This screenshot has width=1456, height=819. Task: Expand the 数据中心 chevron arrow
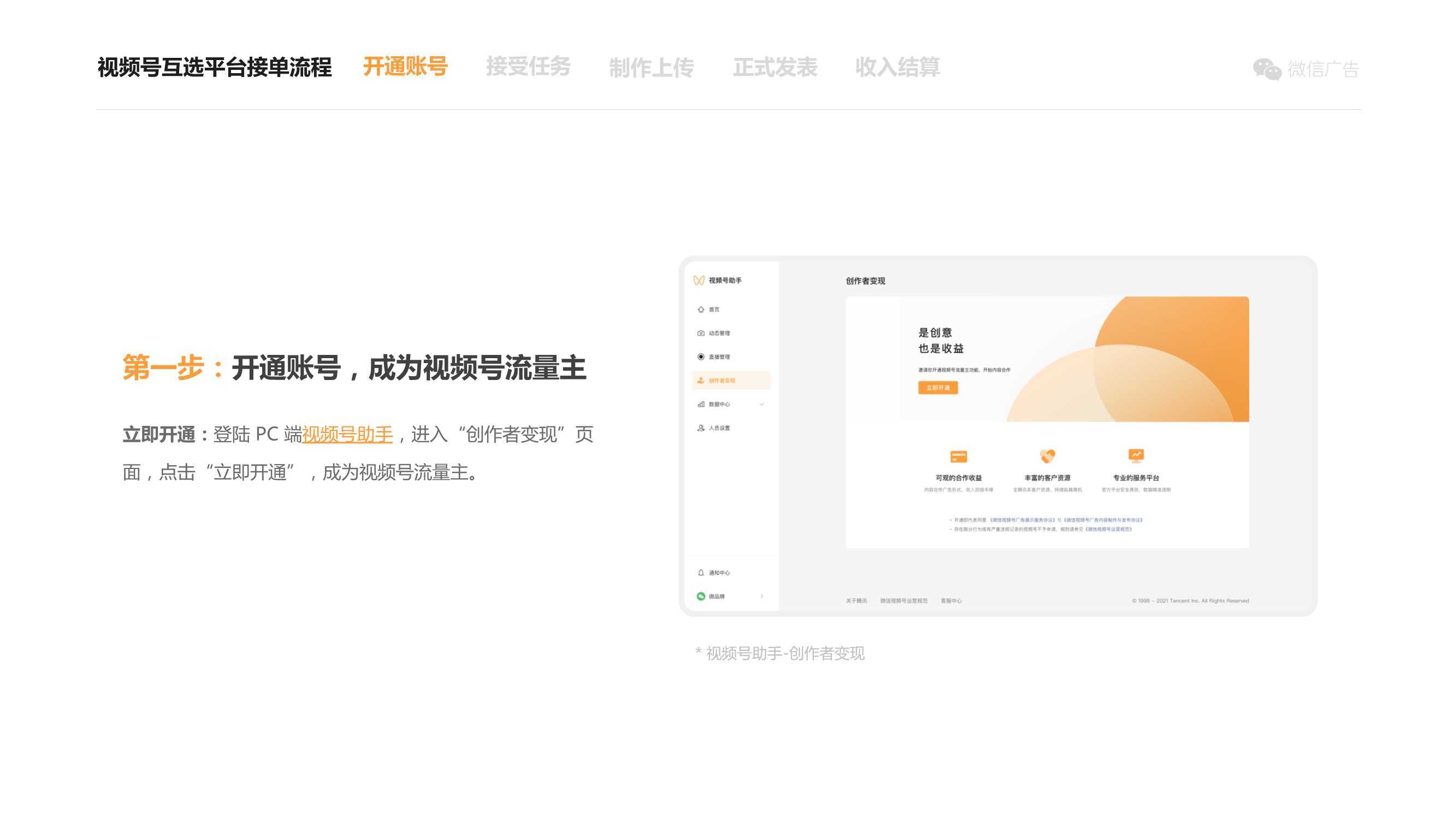pyautogui.click(x=761, y=404)
